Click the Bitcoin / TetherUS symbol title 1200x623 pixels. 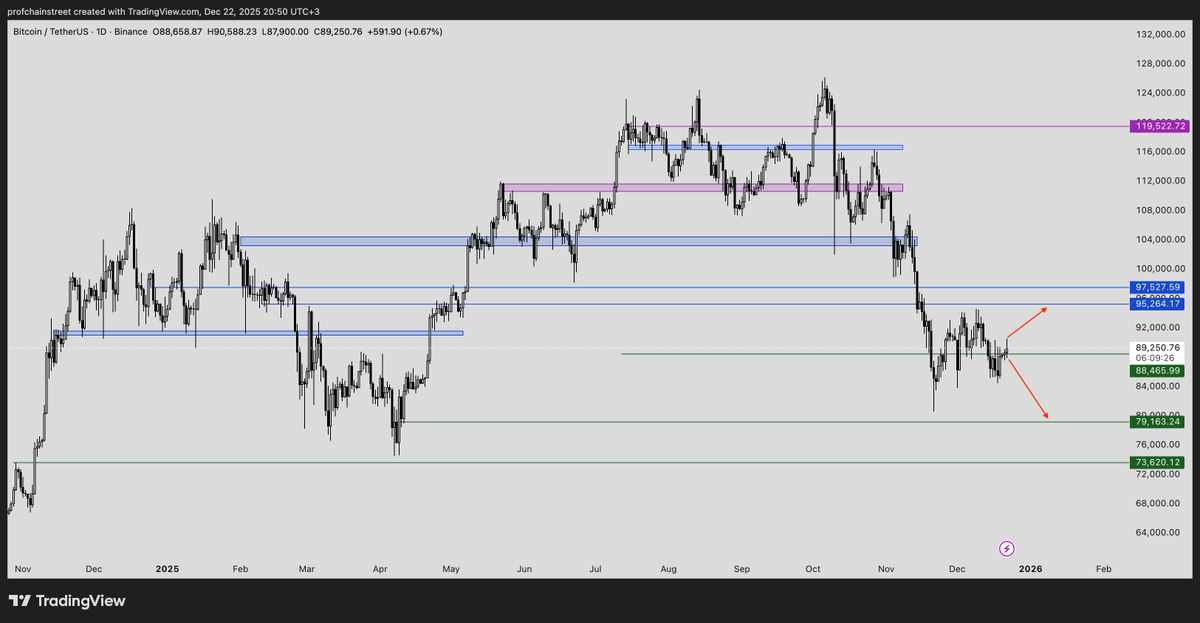[53, 32]
